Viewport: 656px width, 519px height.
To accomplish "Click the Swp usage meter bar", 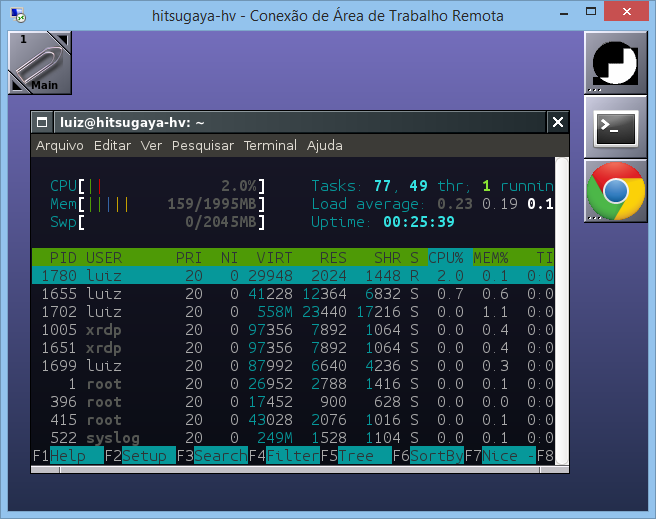I will point(157,222).
